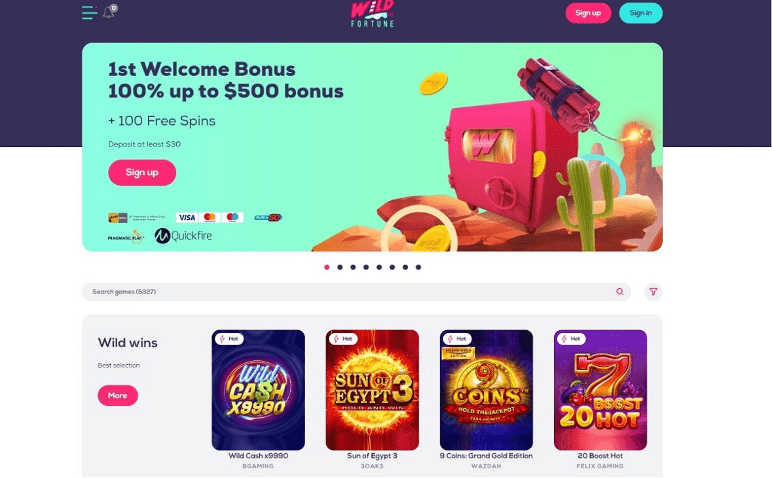772x478 pixels.
Task: Click the Pragmatic Play logo
Action: pyautogui.click(x=126, y=237)
